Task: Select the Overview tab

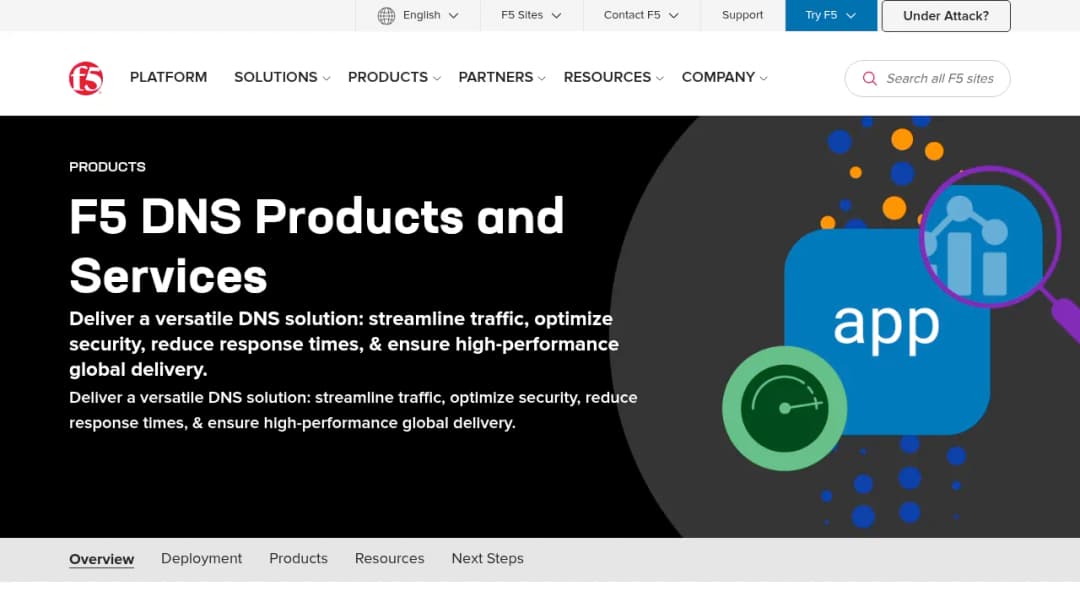Action: pyautogui.click(x=102, y=559)
